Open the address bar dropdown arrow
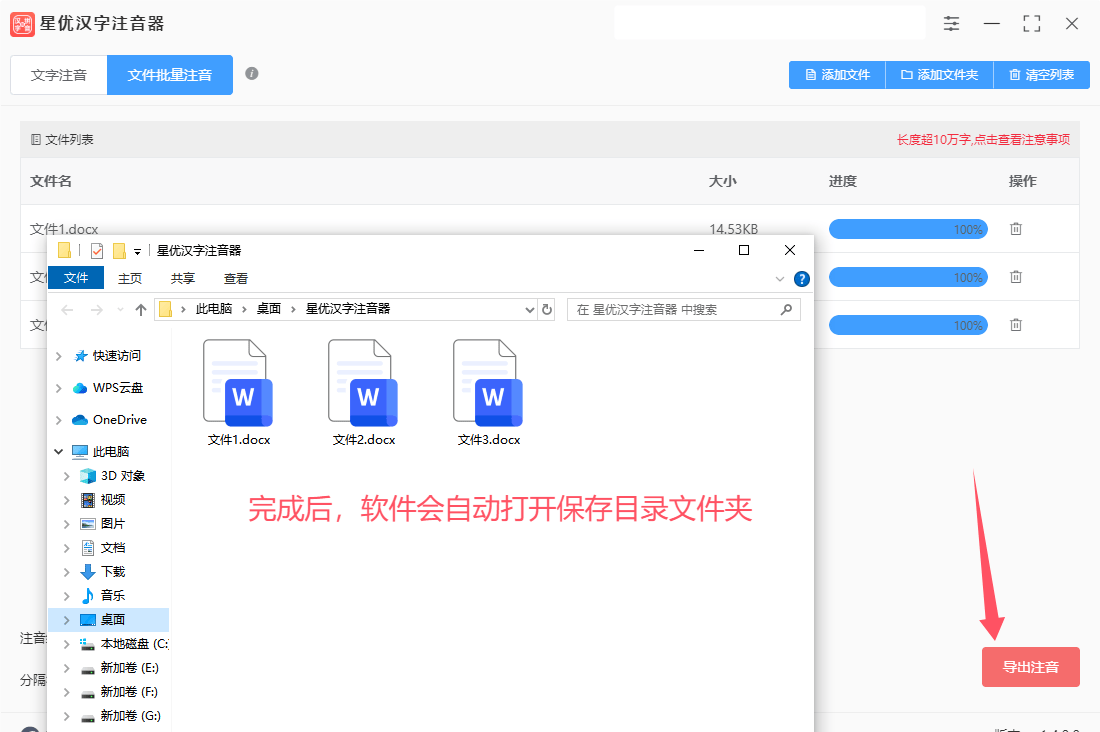 point(530,310)
